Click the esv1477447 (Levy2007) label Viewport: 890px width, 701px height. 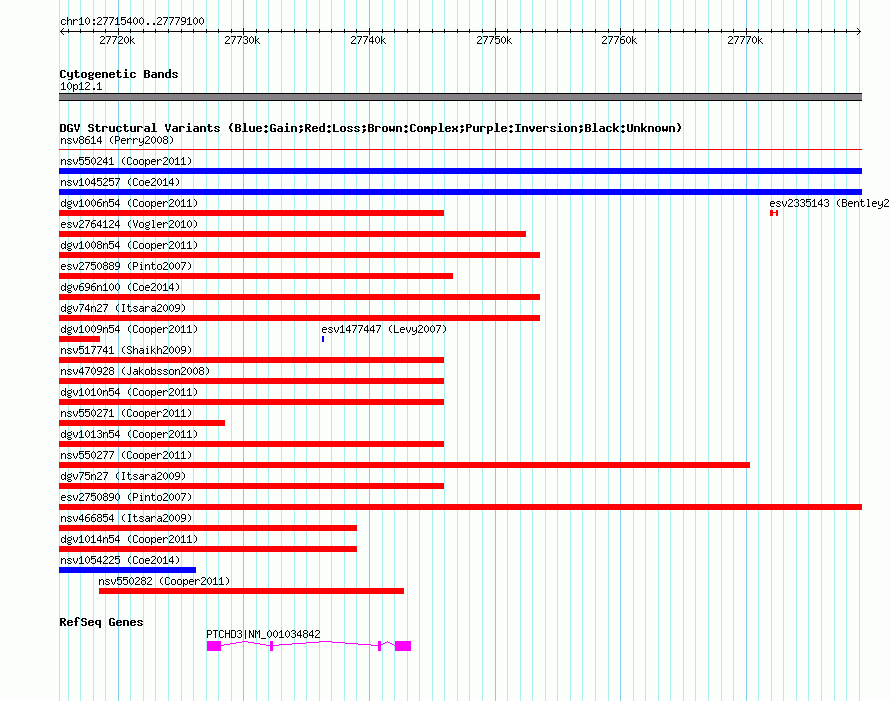384,329
